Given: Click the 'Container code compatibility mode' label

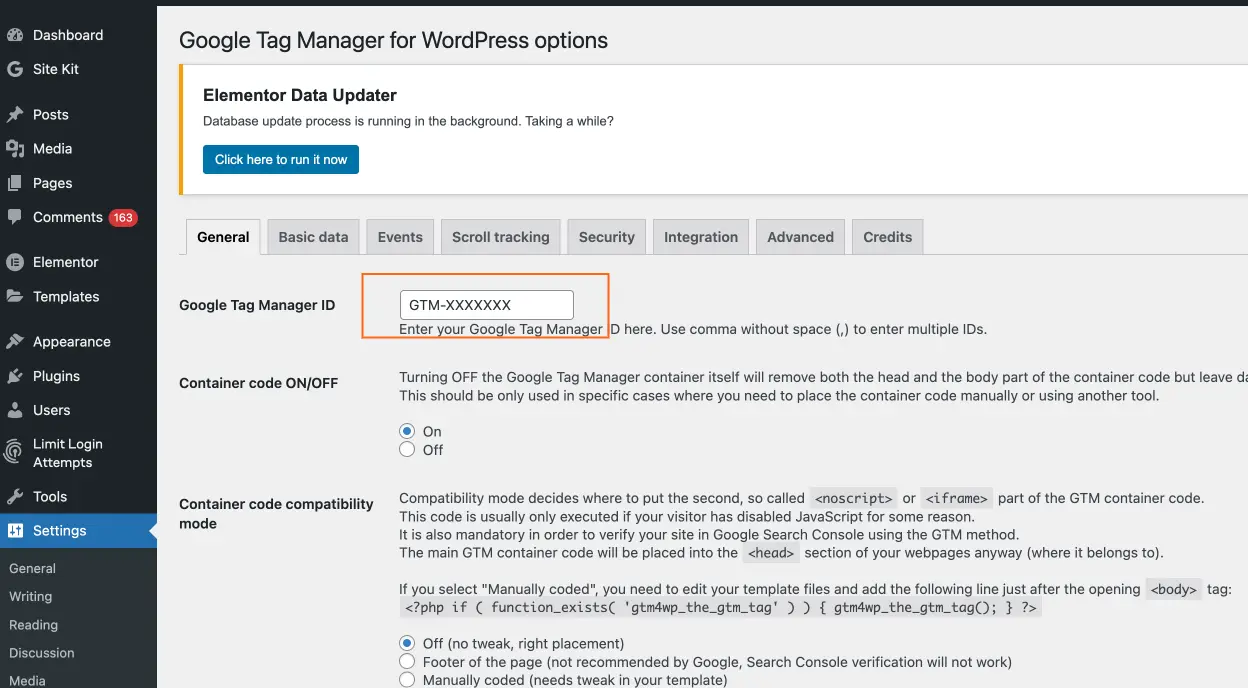Looking at the screenshot, I should pyautogui.click(x=276, y=513).
